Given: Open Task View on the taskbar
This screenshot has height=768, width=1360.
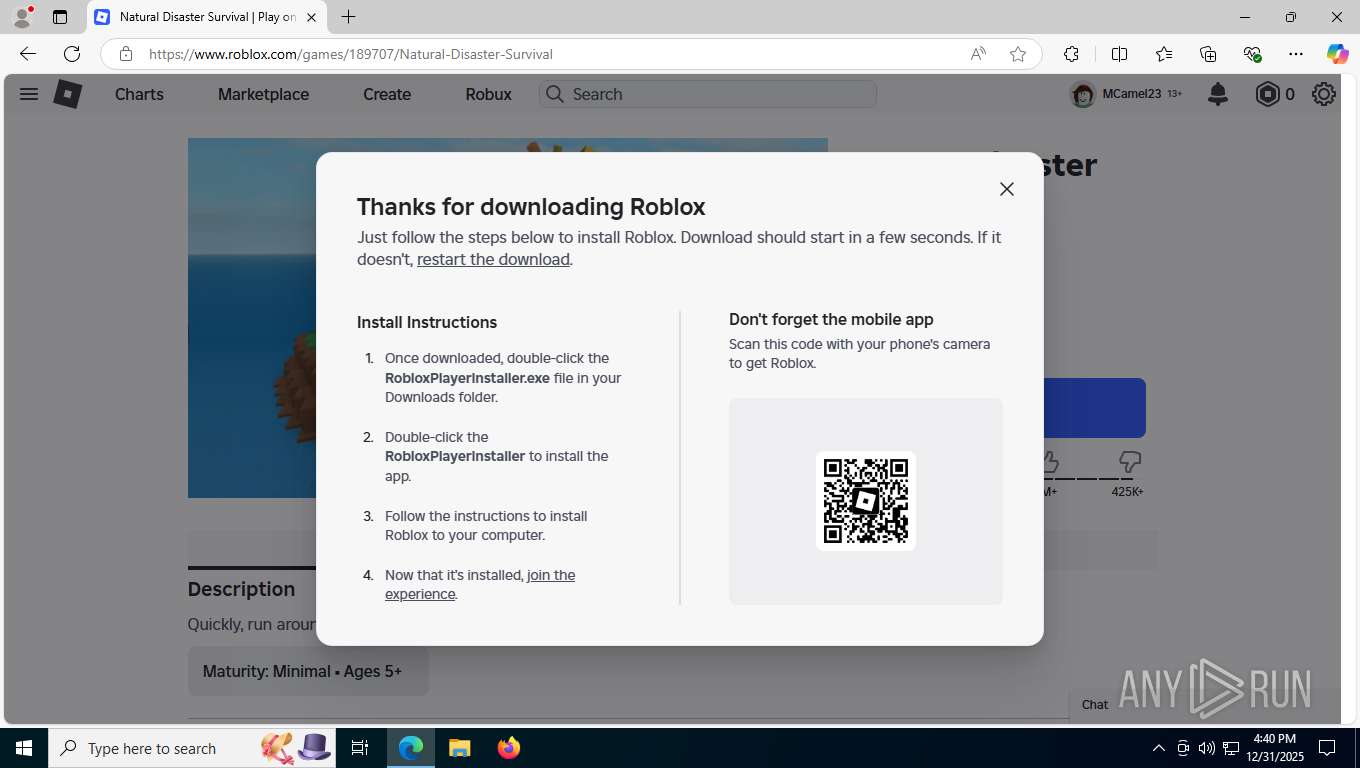Looking at the screenshot, I should point(360,748).
